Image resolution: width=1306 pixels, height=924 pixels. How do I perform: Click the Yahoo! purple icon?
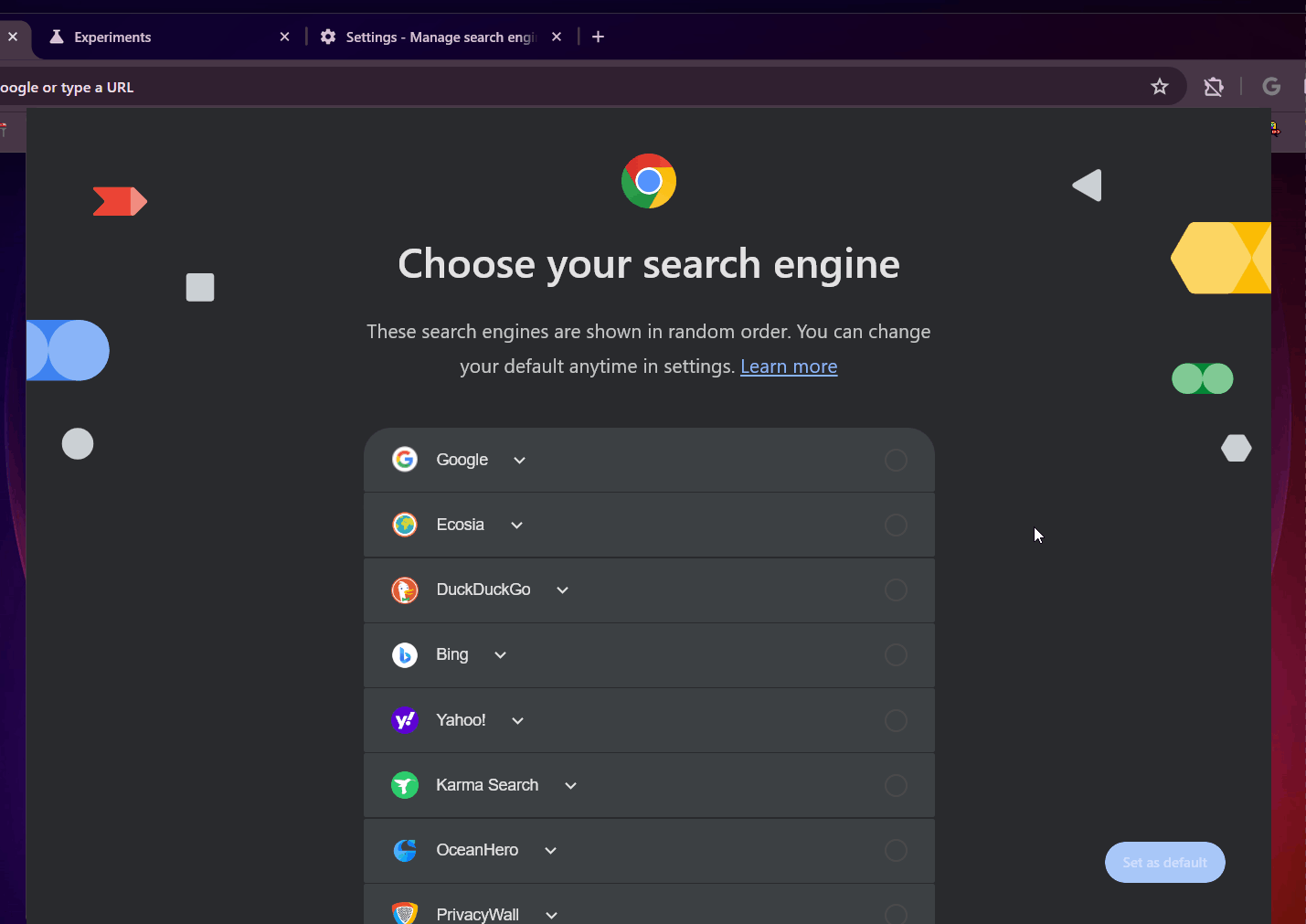405,720
